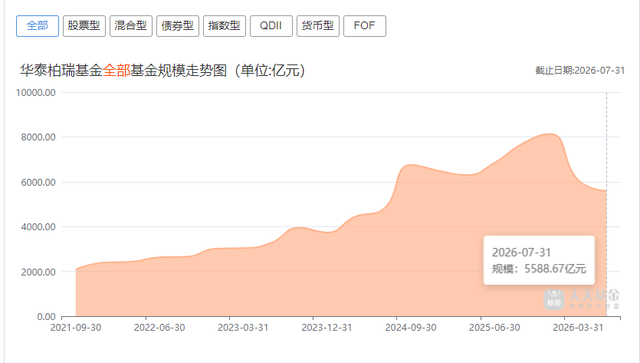Click the 天天基金 watermark logo icon

tap(554, 299)
